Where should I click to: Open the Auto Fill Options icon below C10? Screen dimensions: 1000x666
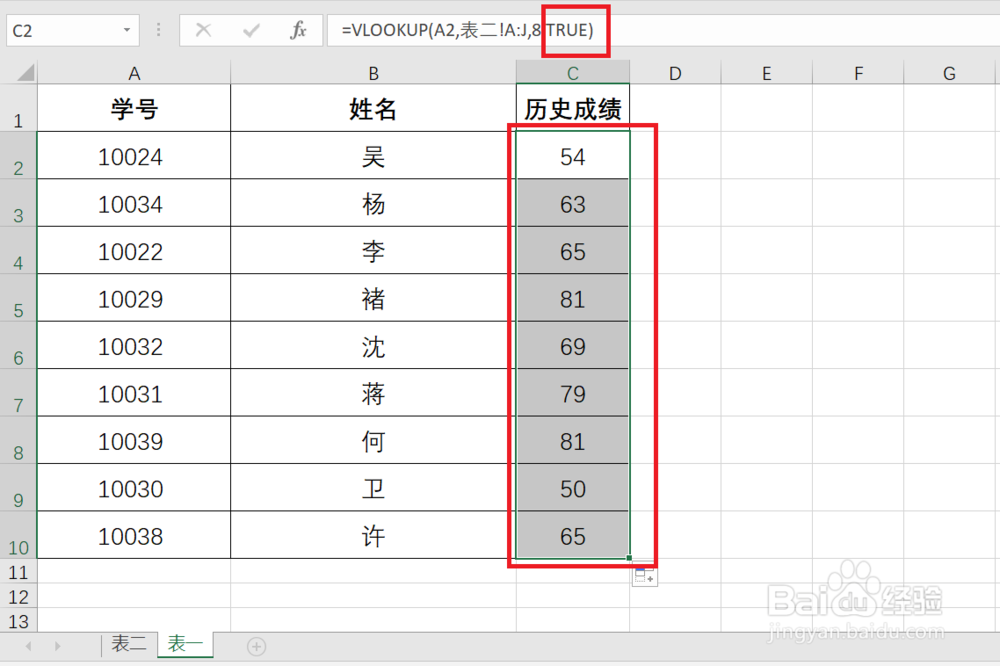click(645, 576)
